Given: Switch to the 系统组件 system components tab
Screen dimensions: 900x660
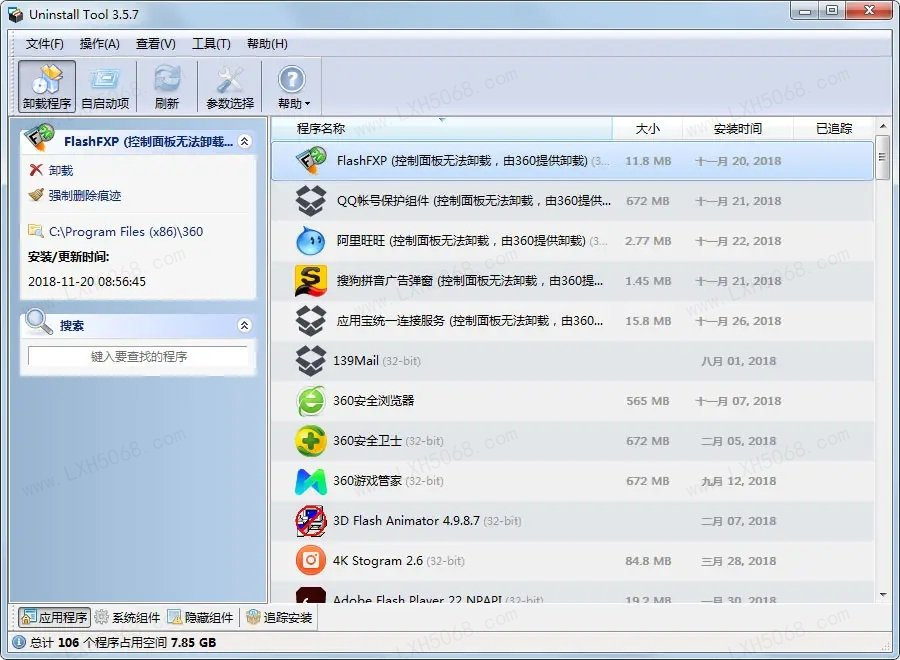Looking at the screenshot, I should point(127,618).
